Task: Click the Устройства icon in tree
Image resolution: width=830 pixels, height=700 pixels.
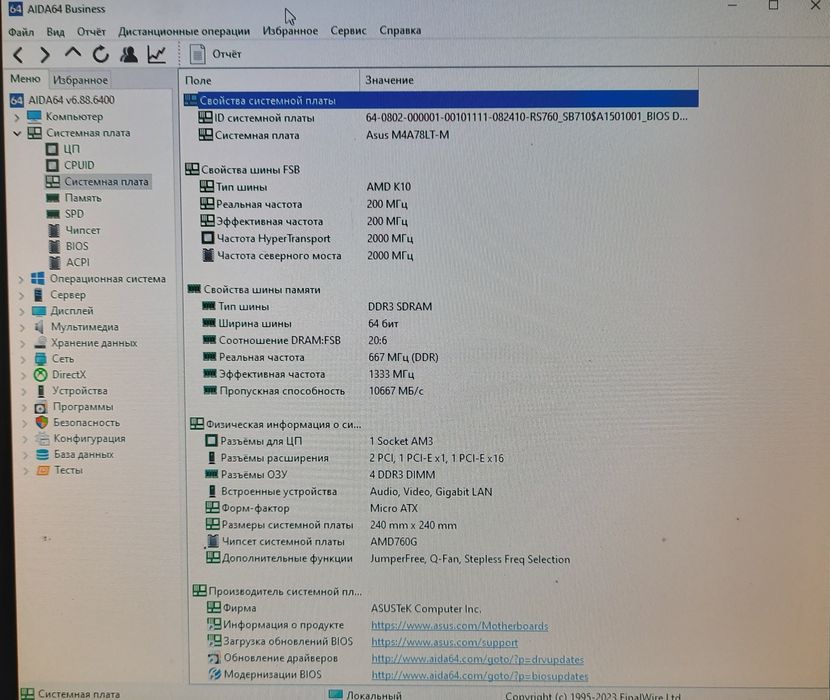Action: (41, 391)
